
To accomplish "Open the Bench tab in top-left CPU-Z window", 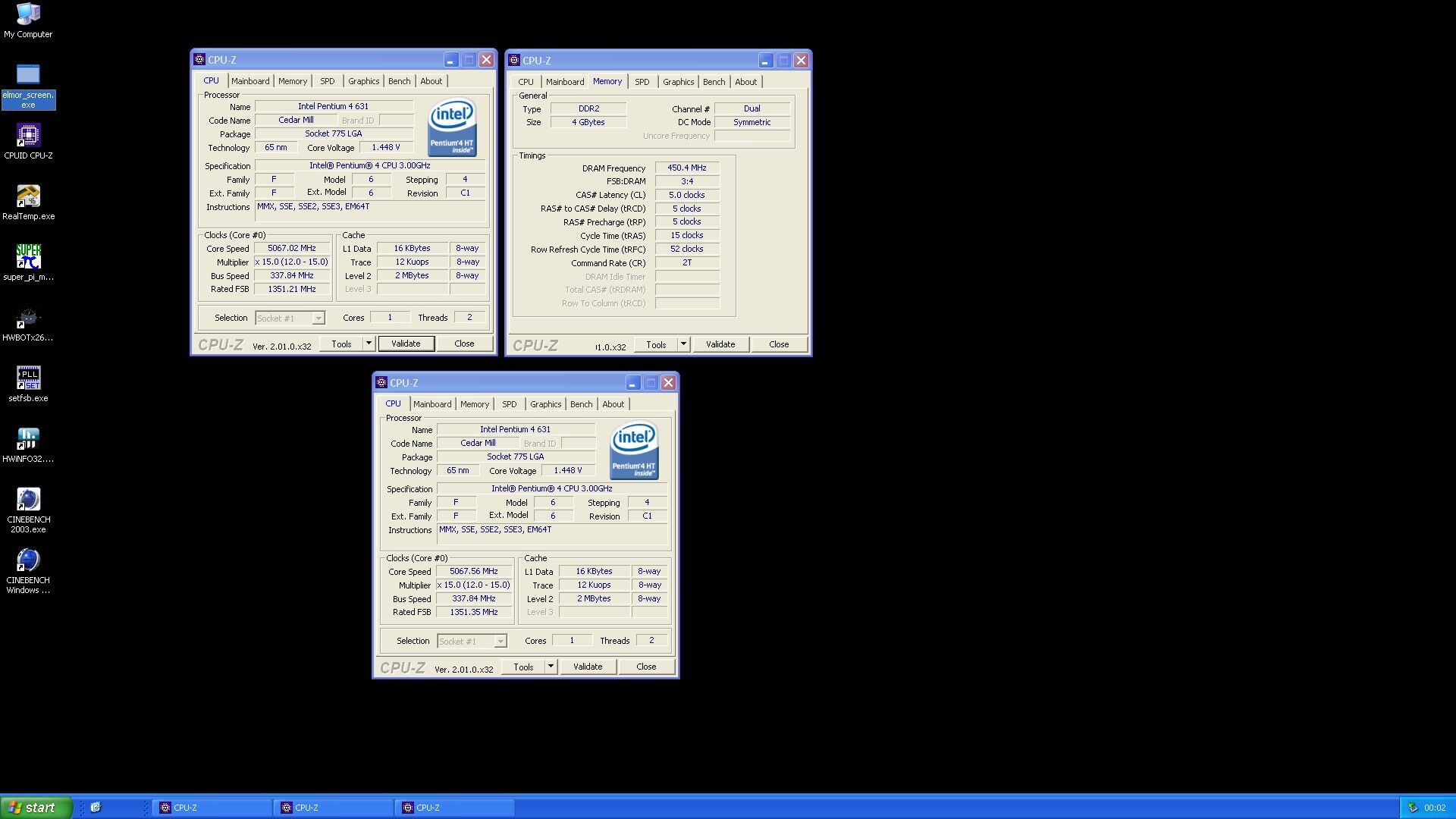I will coord(399,81).
